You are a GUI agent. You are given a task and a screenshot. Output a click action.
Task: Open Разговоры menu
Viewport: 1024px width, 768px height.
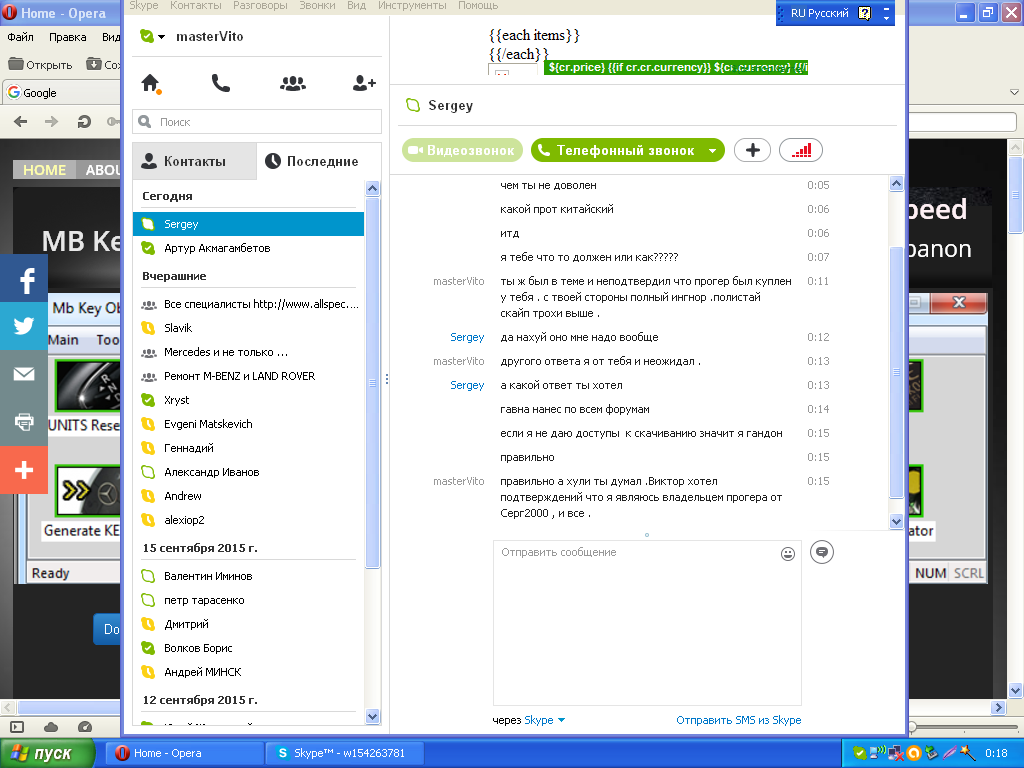tap(260, 5)
